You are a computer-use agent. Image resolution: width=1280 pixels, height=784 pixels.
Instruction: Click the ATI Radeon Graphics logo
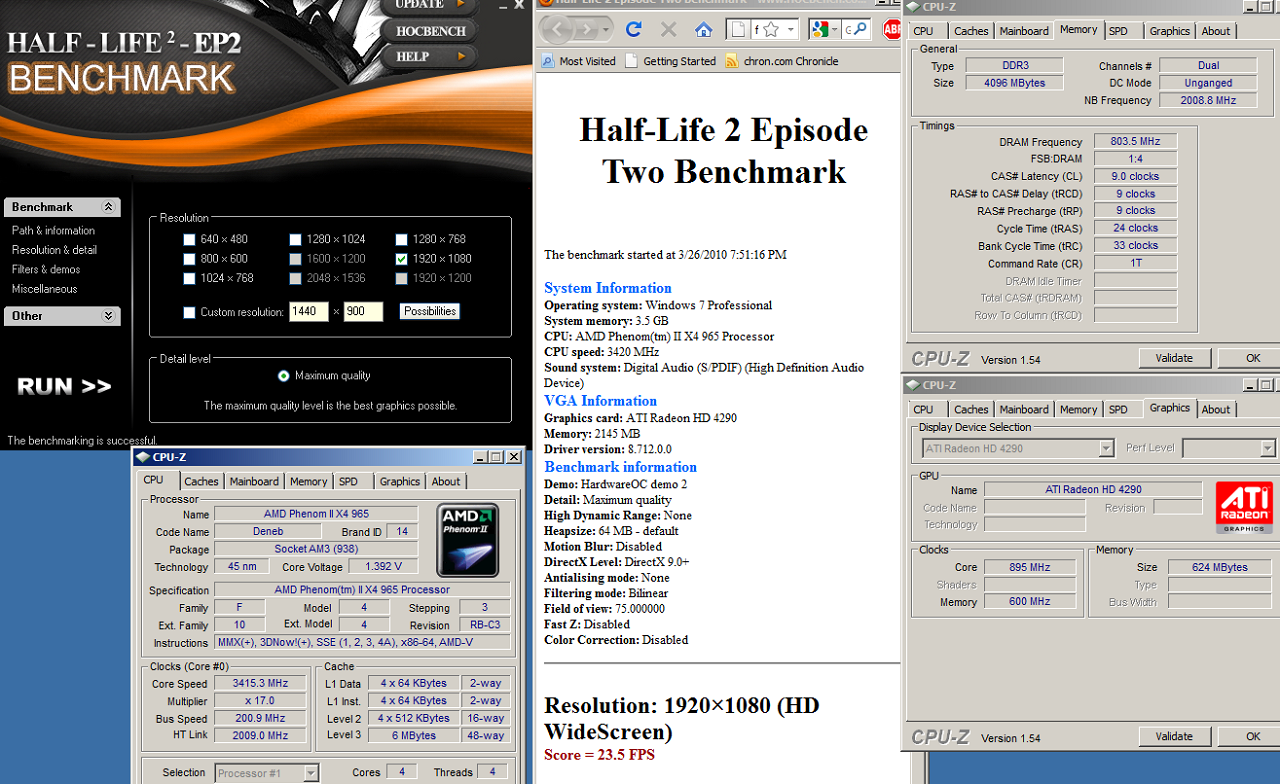pos(1243,508)
